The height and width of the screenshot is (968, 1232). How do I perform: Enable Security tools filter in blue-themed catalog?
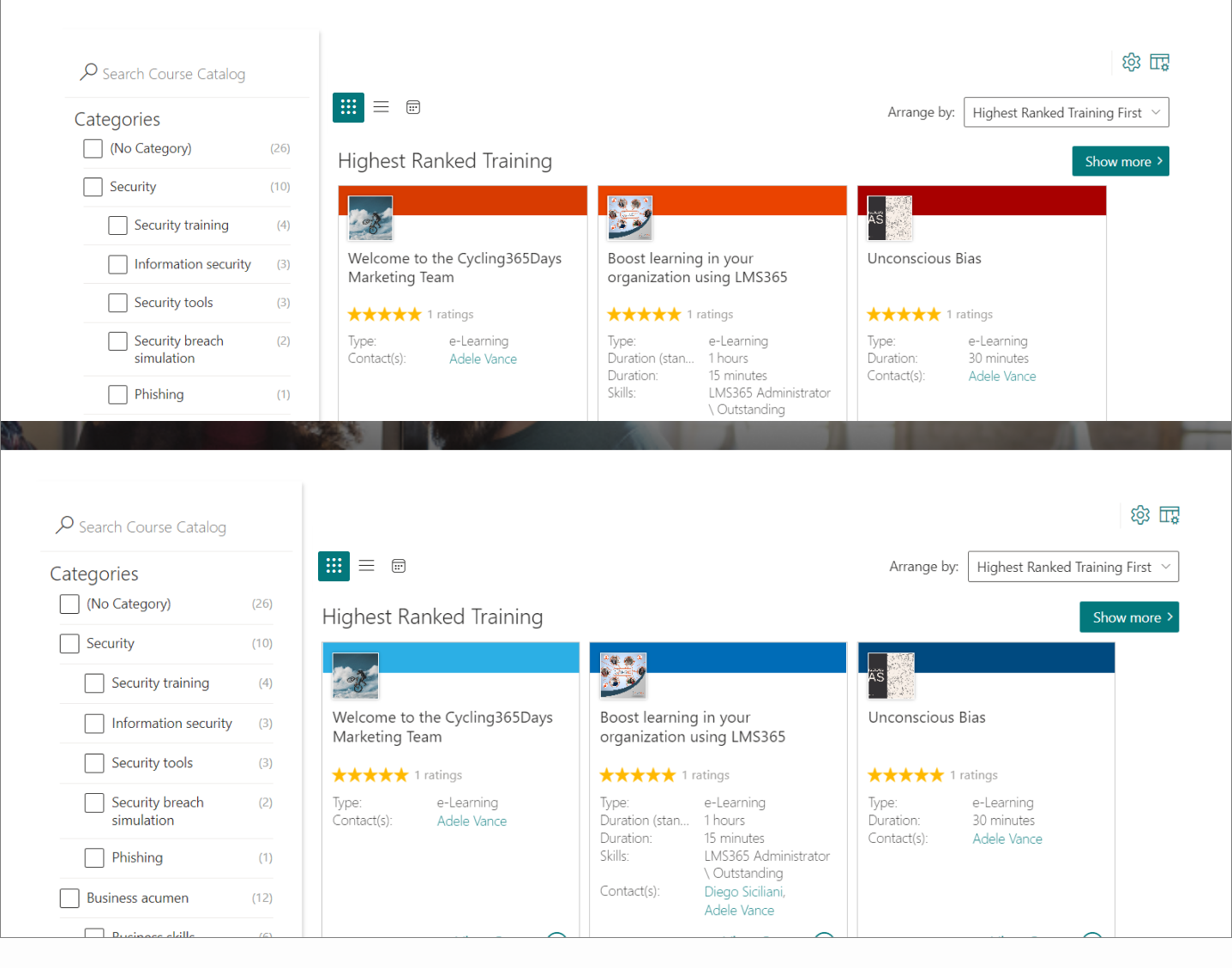coord(94,763)
